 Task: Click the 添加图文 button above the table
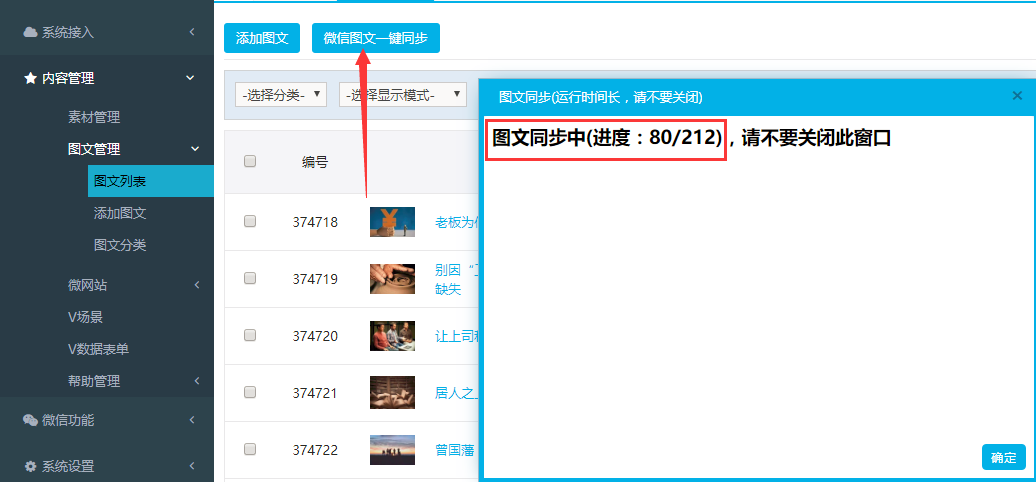click(x=262, y=38)
